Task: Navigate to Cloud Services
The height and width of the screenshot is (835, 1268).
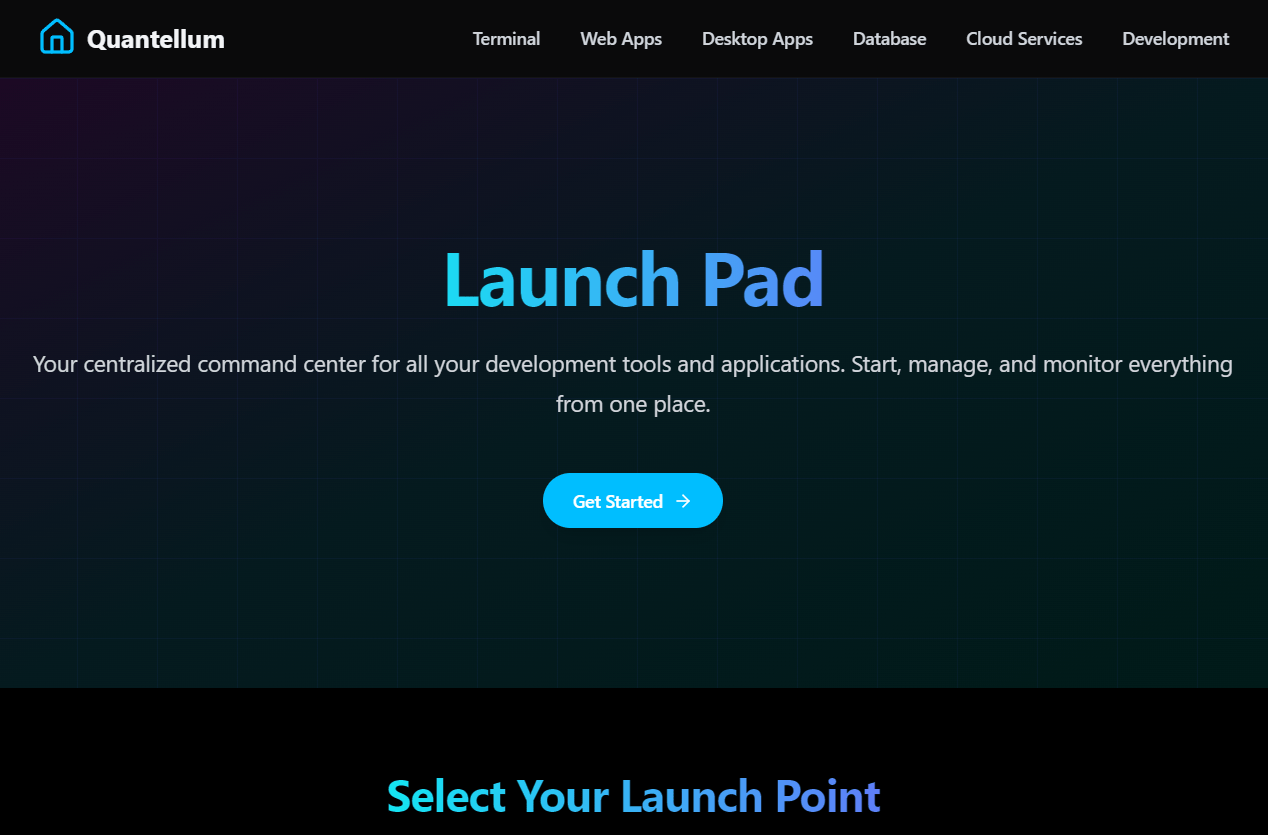Action: point(1024,39)
